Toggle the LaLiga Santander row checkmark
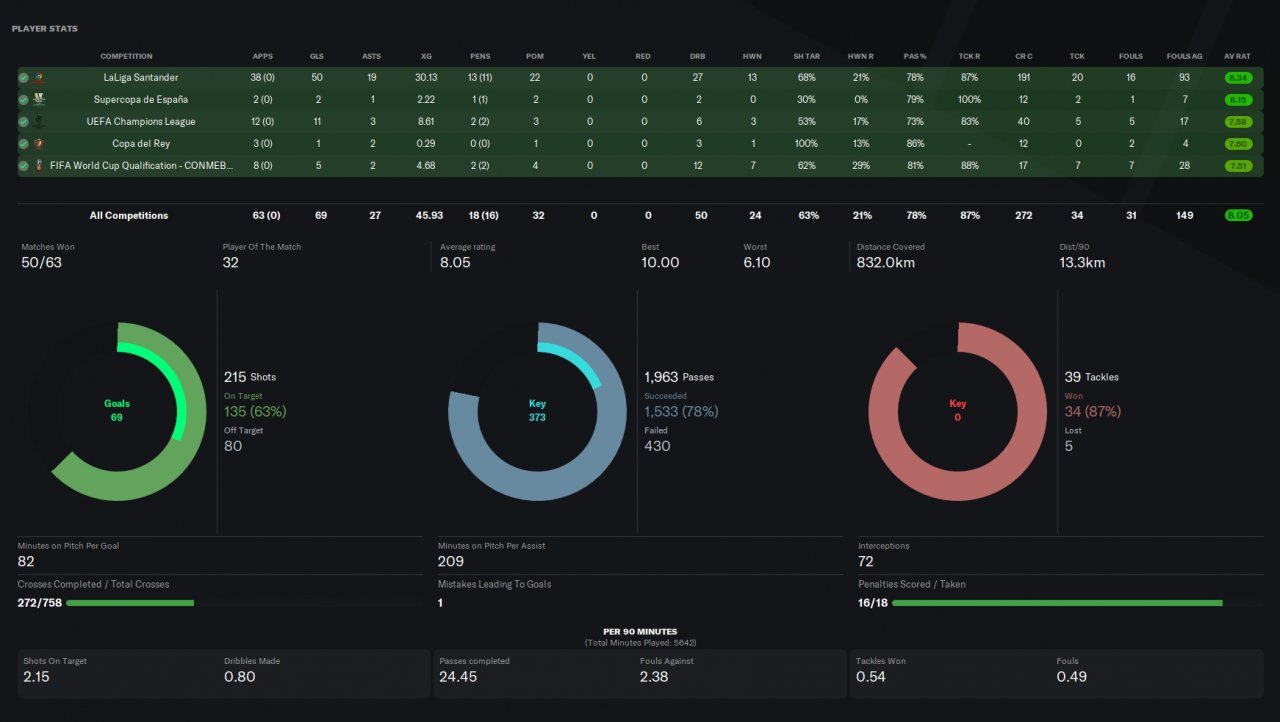 coord(23,77)
